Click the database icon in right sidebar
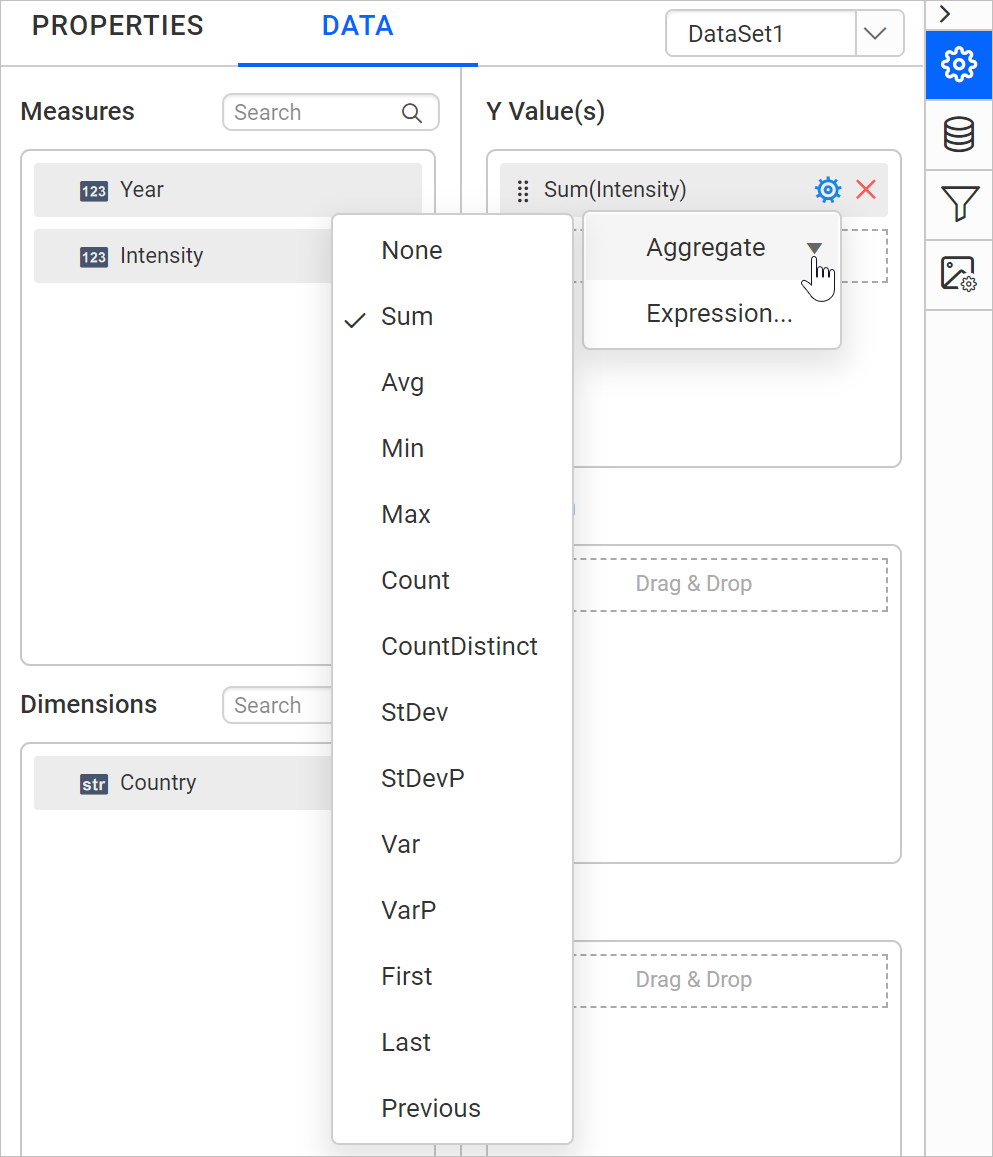993x1157 pixels. (958, 134)
